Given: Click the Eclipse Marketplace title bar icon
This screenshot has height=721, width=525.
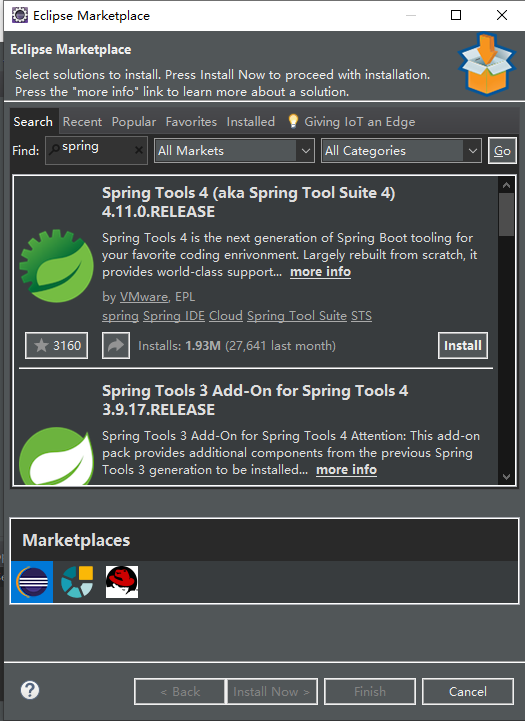Looking at the screenshot, I should pyautogui.click(x=20, y=15).
